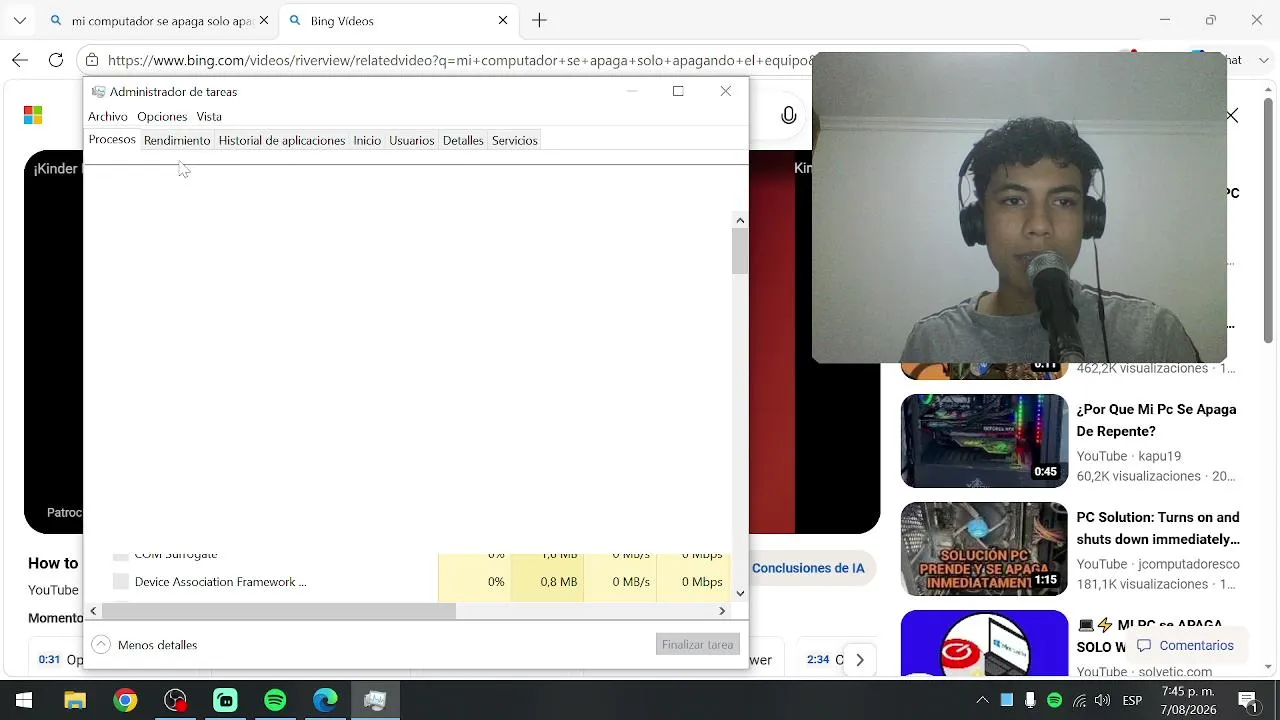Open Spotify from the taskbar
The width and height of the screenshot is (1280, 720).
point(275,700)
